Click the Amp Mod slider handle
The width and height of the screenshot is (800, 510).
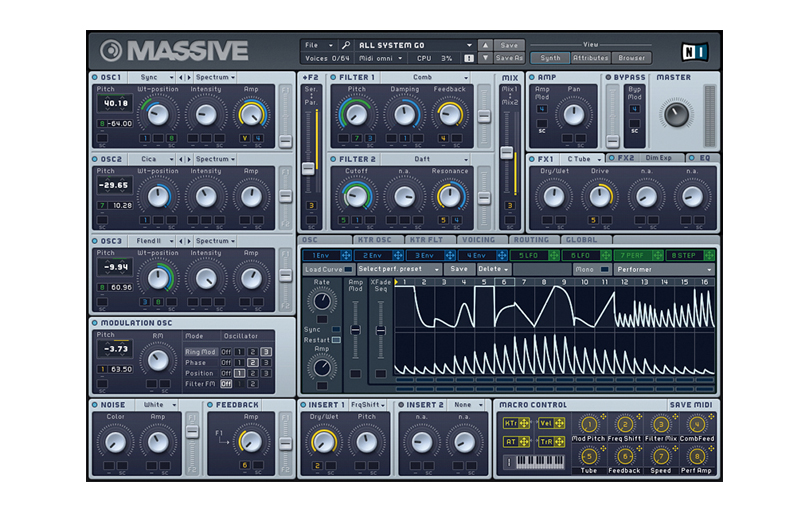click(355, 330)
